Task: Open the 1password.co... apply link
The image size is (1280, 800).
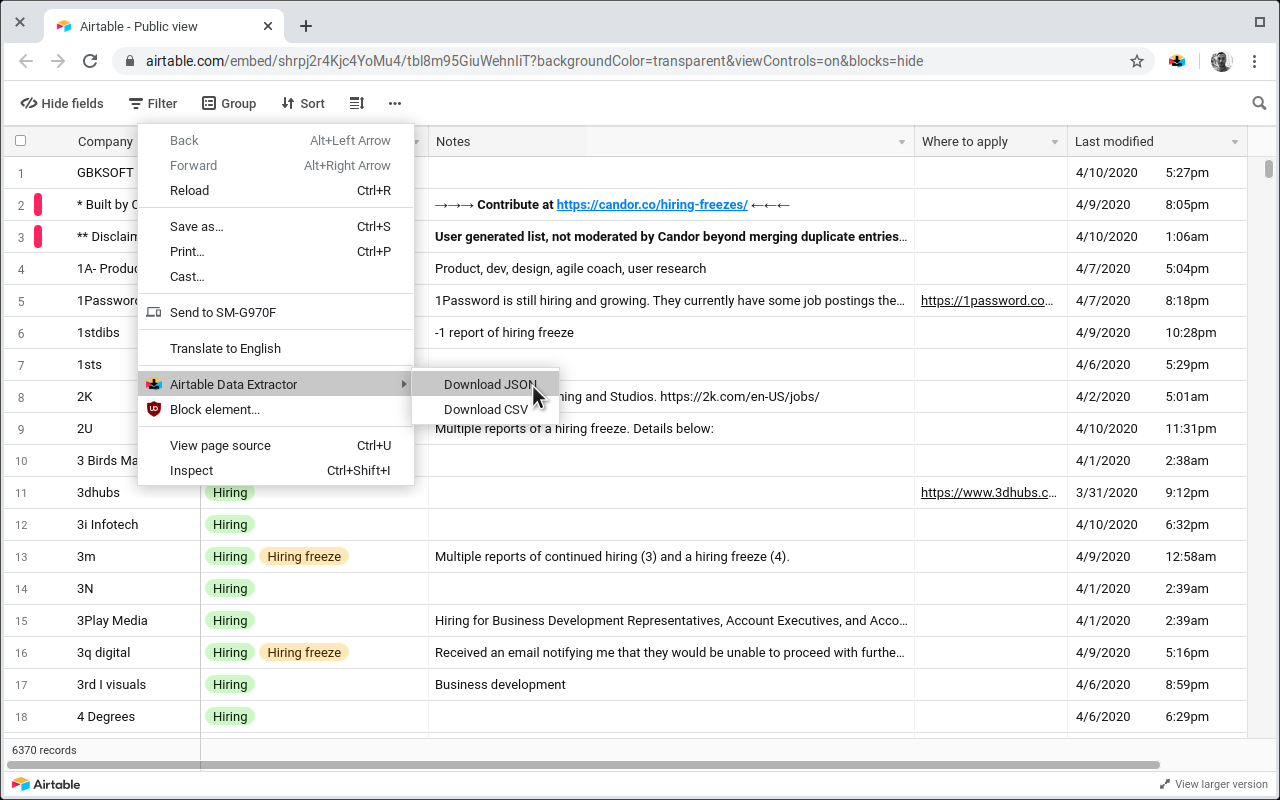Action: pos(987,300)
